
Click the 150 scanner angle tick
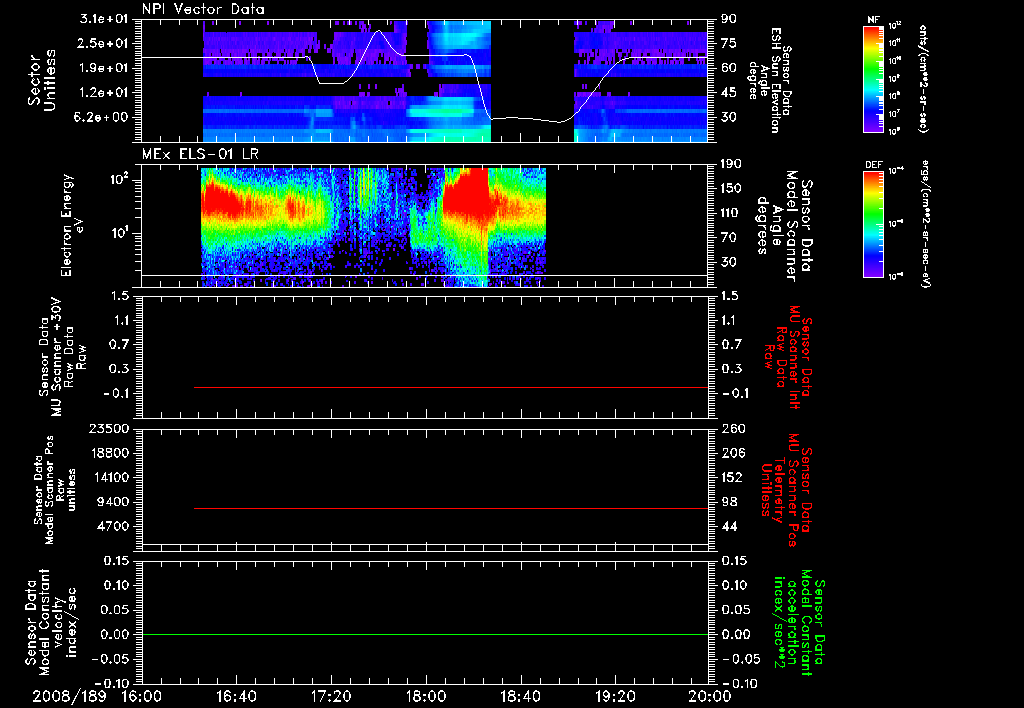(x=732, y=189)
